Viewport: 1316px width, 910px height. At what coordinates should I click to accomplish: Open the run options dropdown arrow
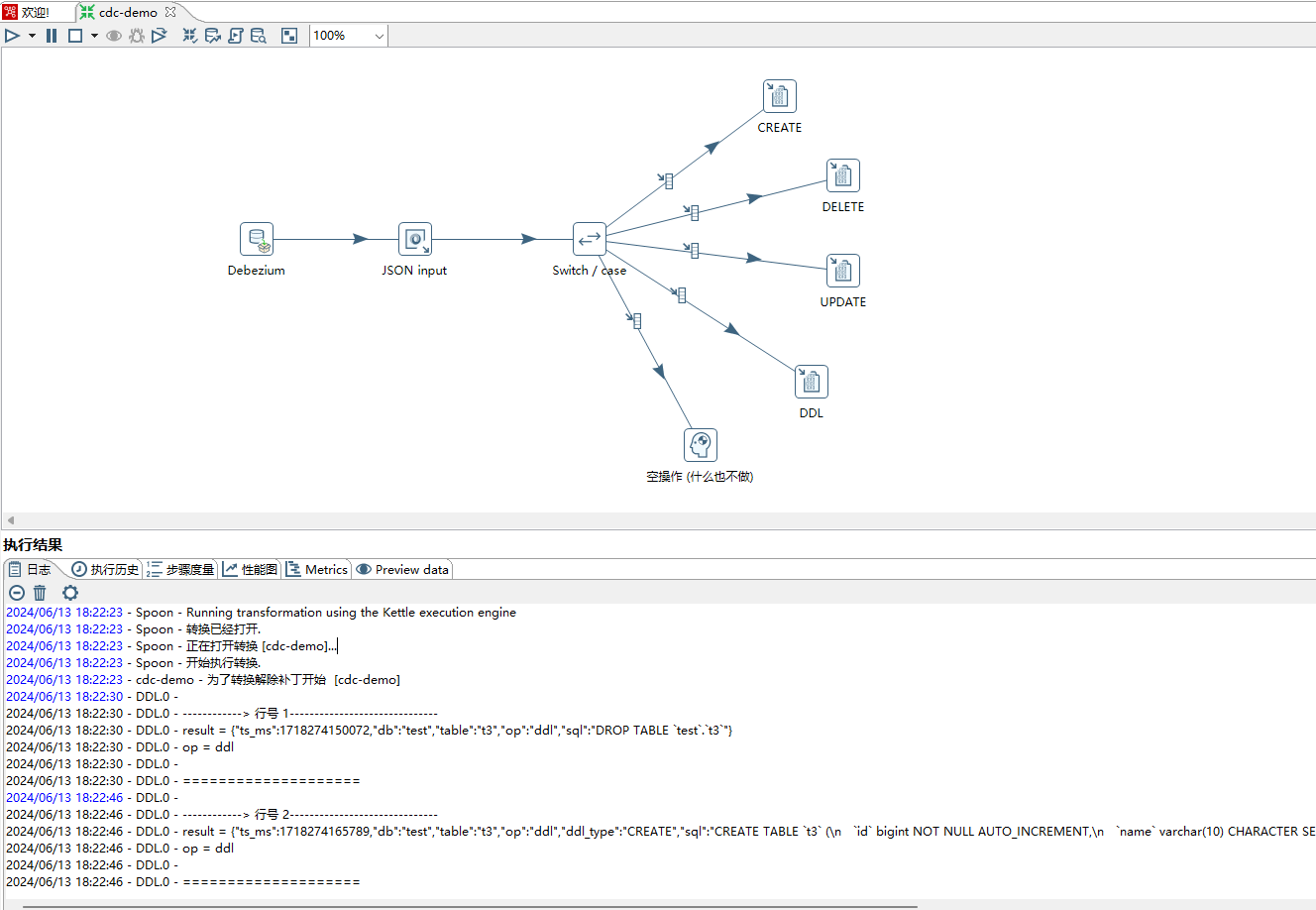32,36
